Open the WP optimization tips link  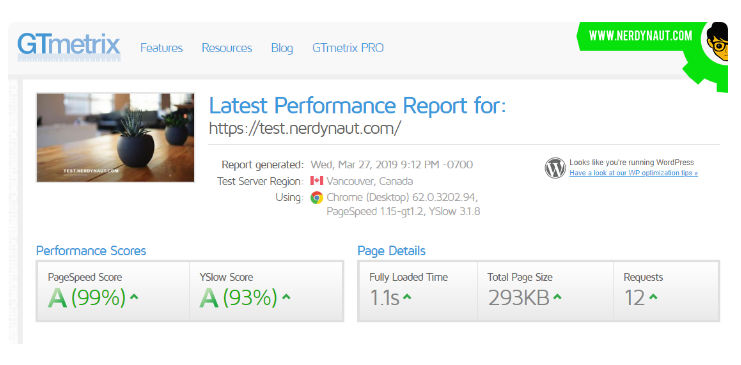coord(634,173)
